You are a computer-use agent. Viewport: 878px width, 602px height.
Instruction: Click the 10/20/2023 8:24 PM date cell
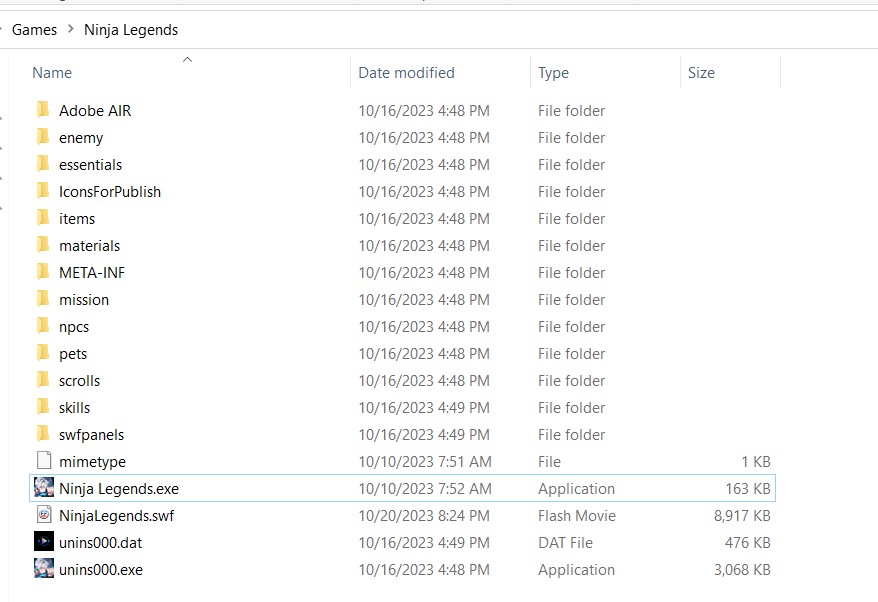tap(424, 516)
